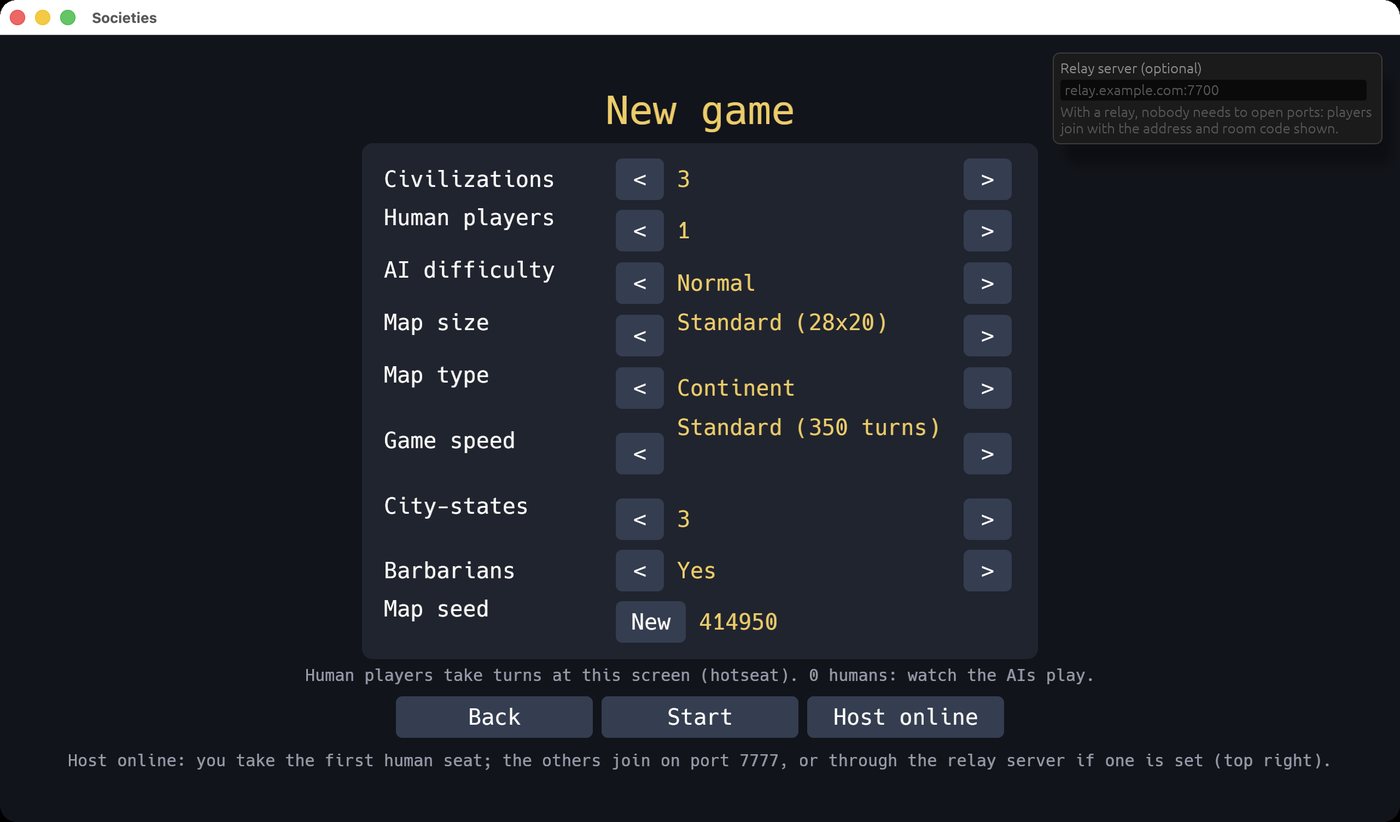Click the Host online button
1400x822 pixels.
tap(905, 717)
